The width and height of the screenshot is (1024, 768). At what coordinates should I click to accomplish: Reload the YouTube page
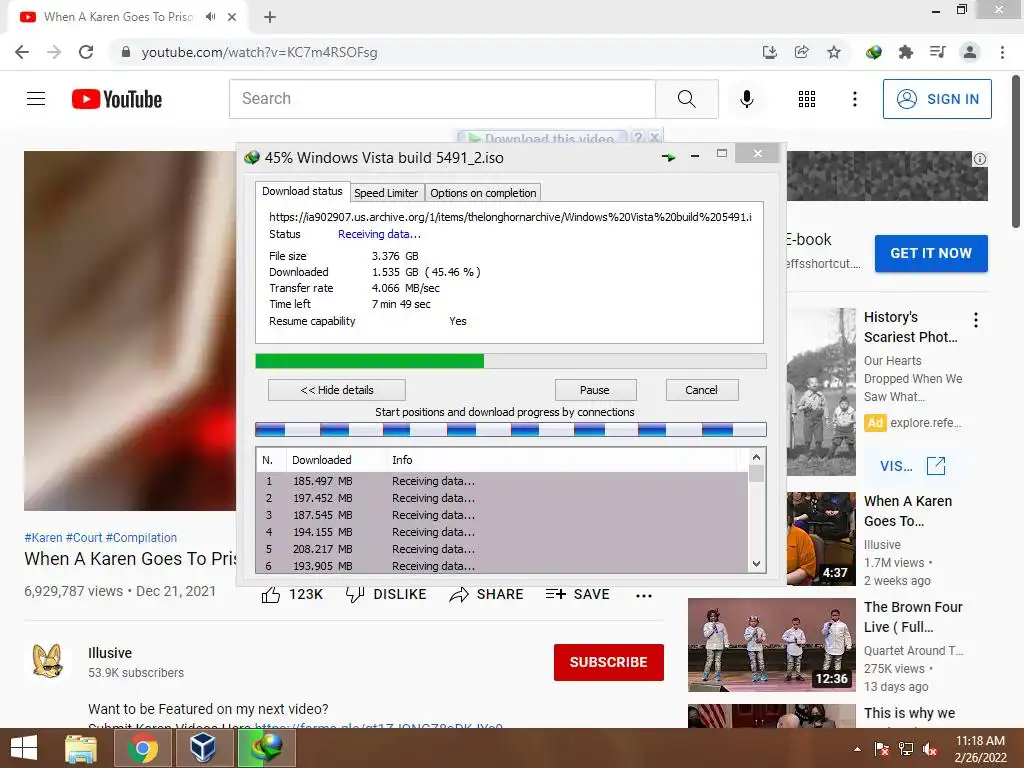(x=86, y=52)
